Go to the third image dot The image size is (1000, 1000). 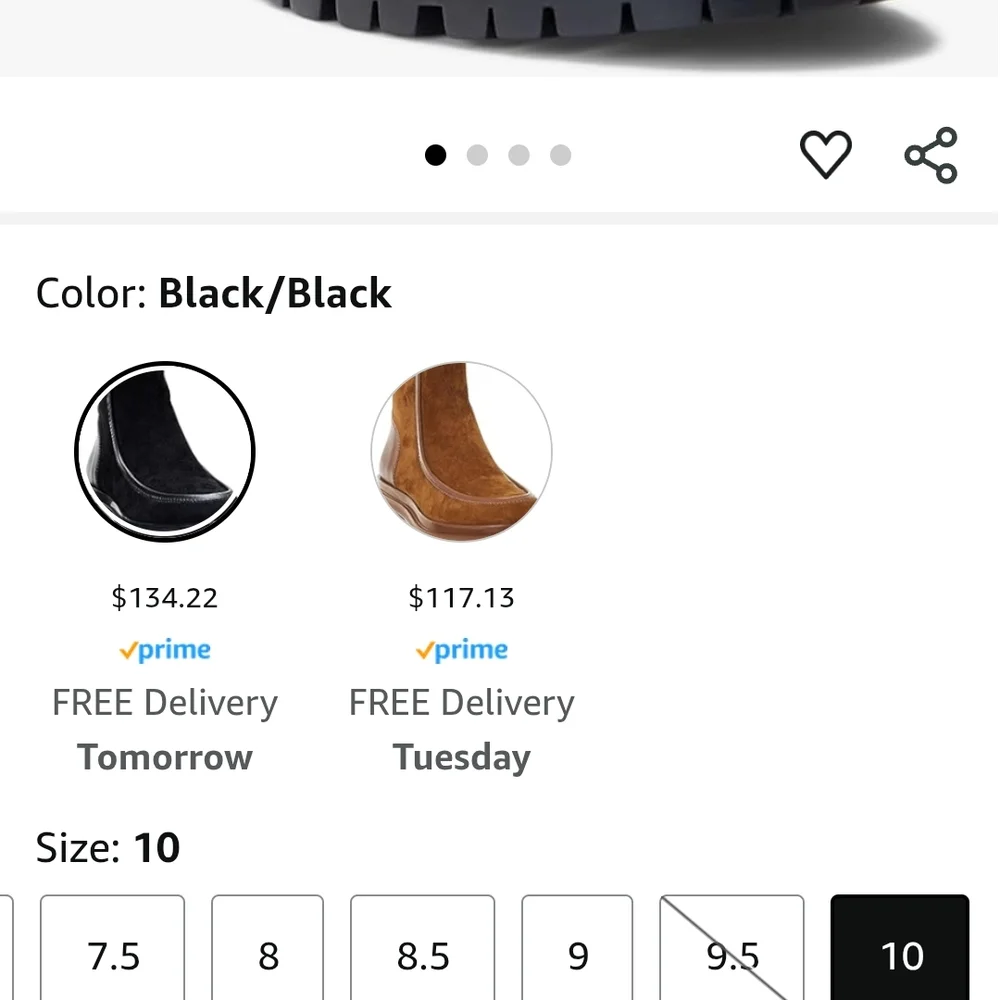(519, 155)
